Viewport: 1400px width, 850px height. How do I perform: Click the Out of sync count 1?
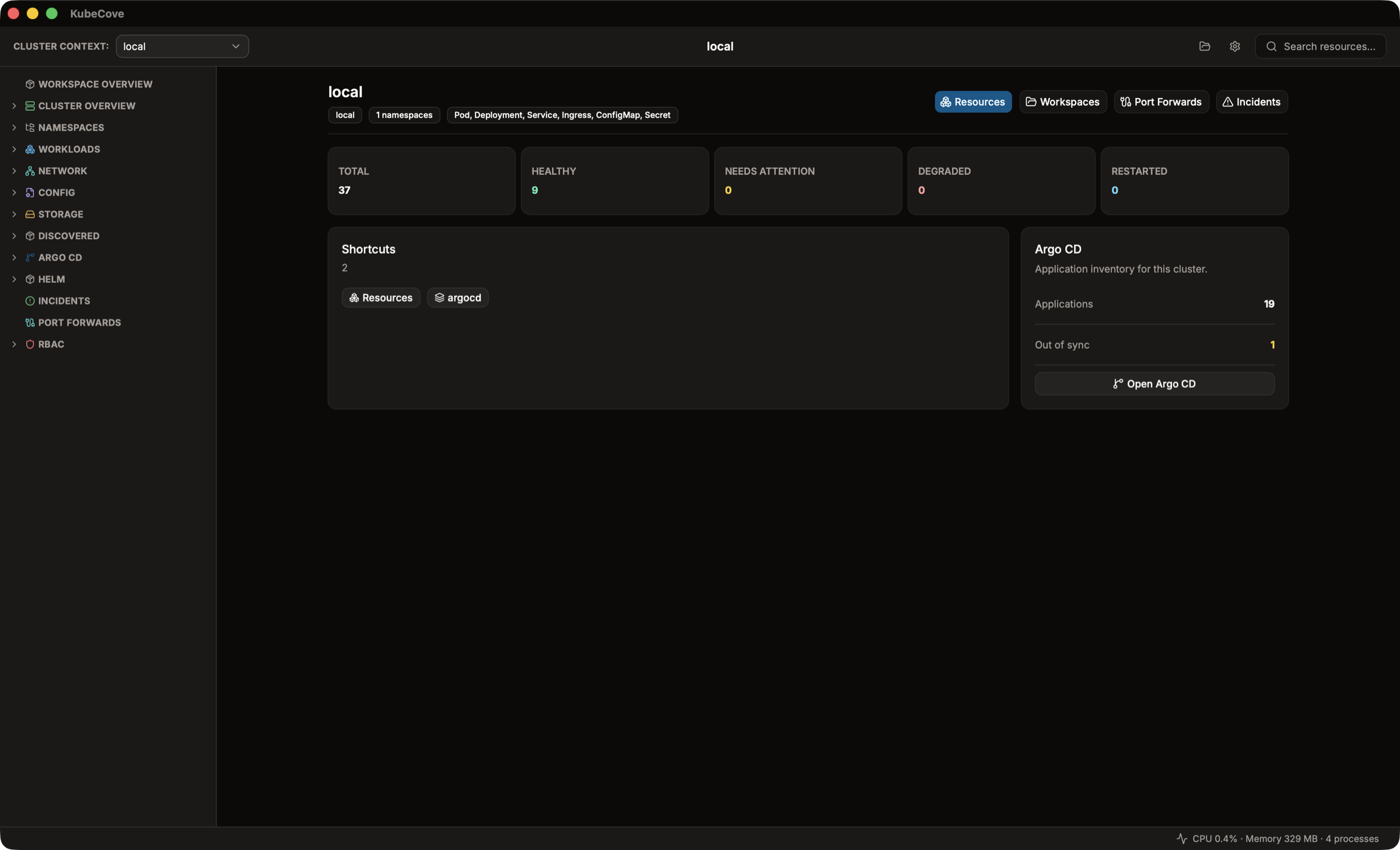(x=1272, y=345)
